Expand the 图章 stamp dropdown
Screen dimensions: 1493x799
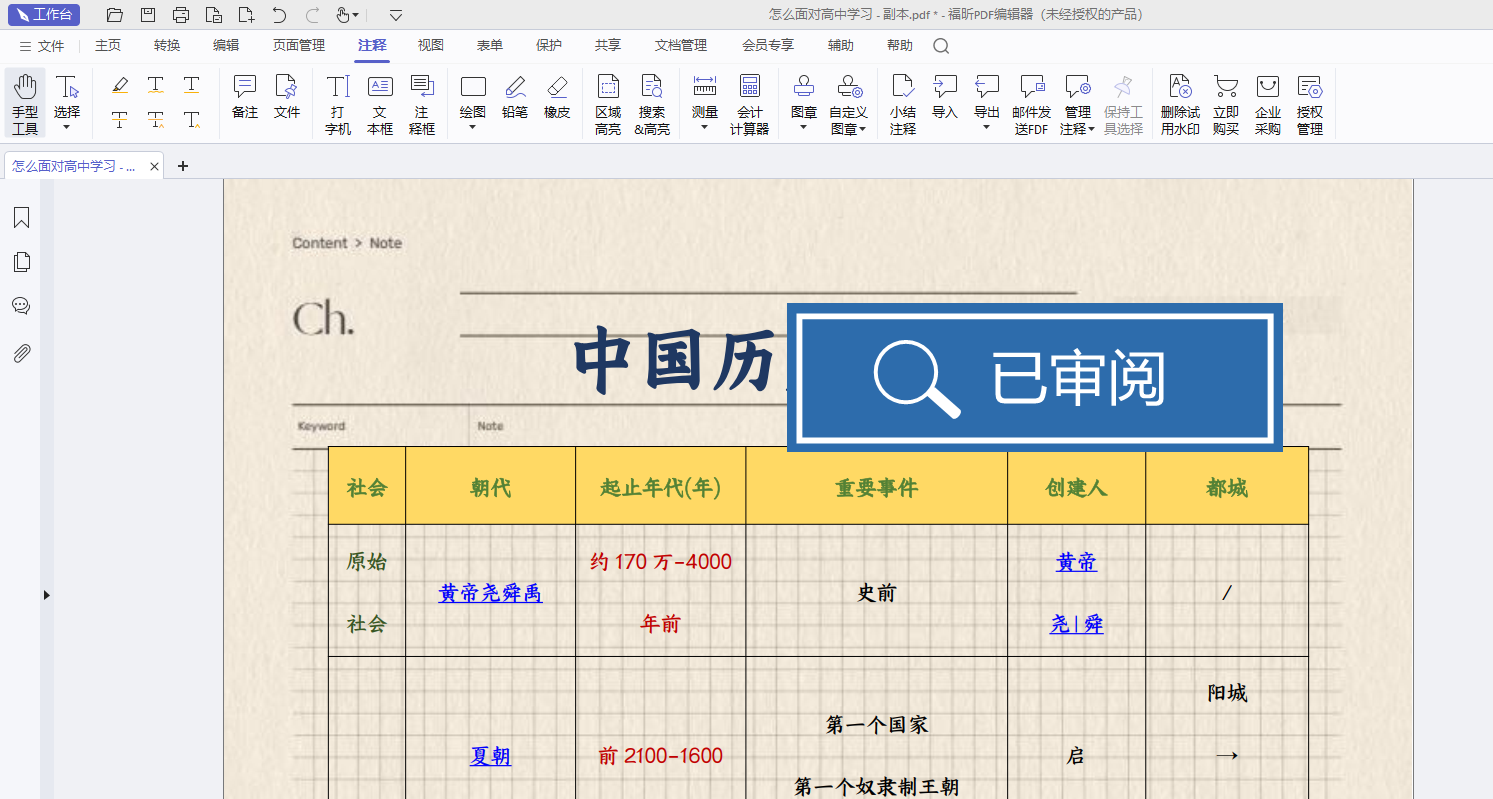804,127
